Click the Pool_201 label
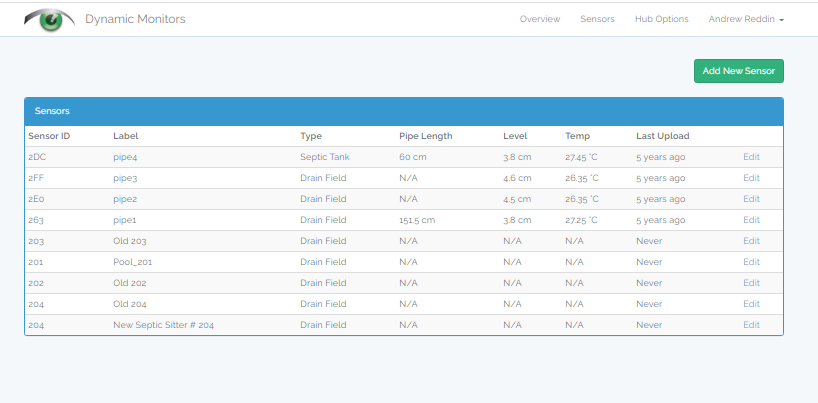 coord(133,262)
